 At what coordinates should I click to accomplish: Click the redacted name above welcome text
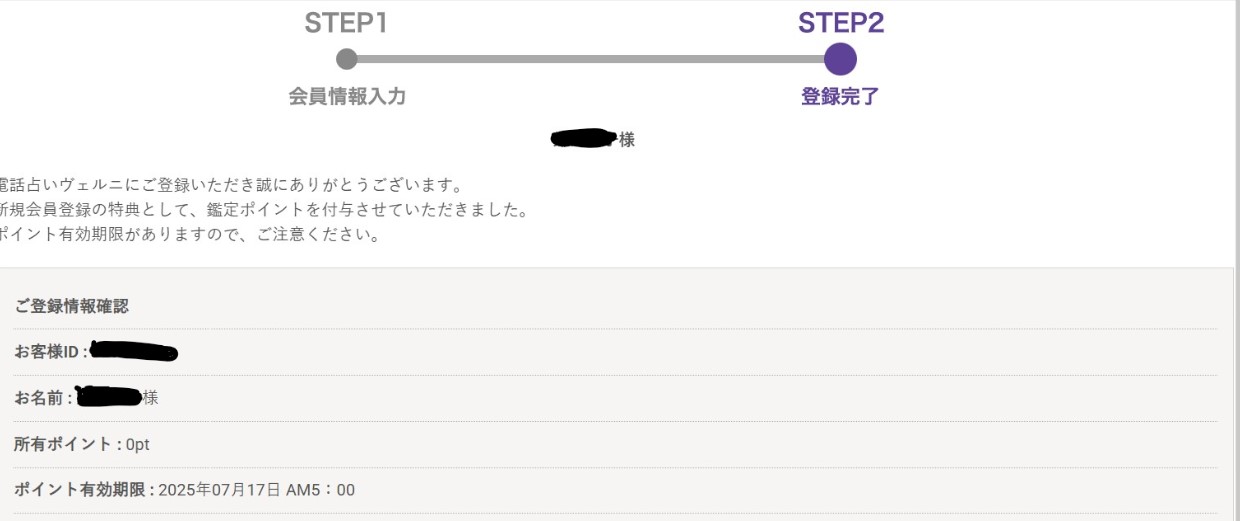(x=585, y=139)
